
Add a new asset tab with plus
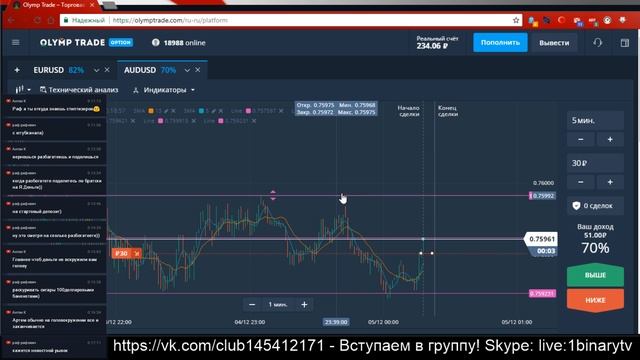[17, 70]
